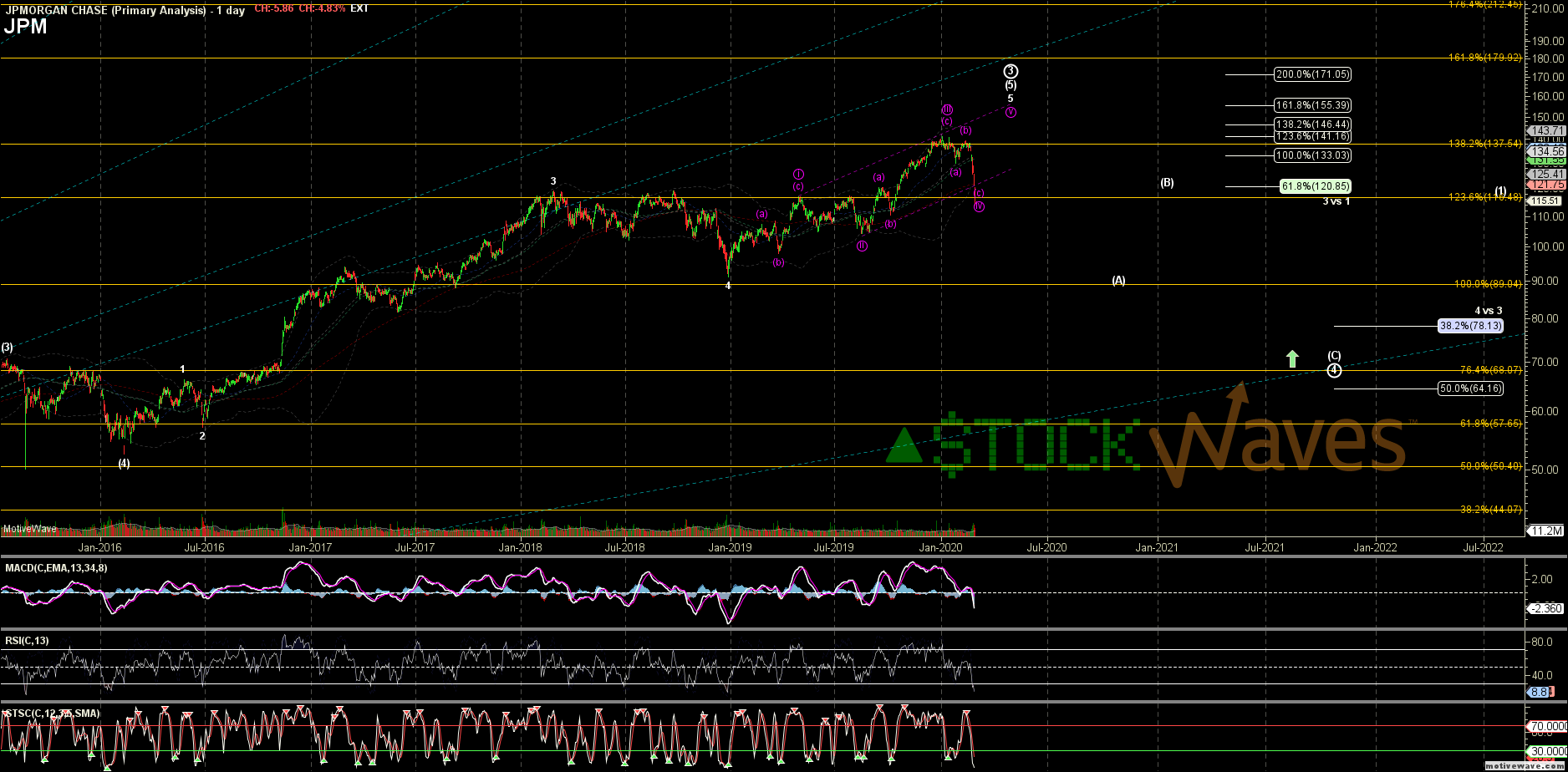
Task: Click the 115.51 price tag on the axis
Action: click(x=1545, y=201)
